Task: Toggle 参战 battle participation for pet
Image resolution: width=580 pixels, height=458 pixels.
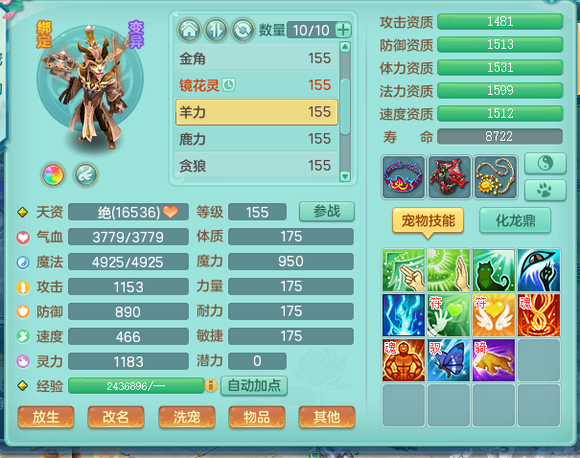Action: click(x=327, y=212)
